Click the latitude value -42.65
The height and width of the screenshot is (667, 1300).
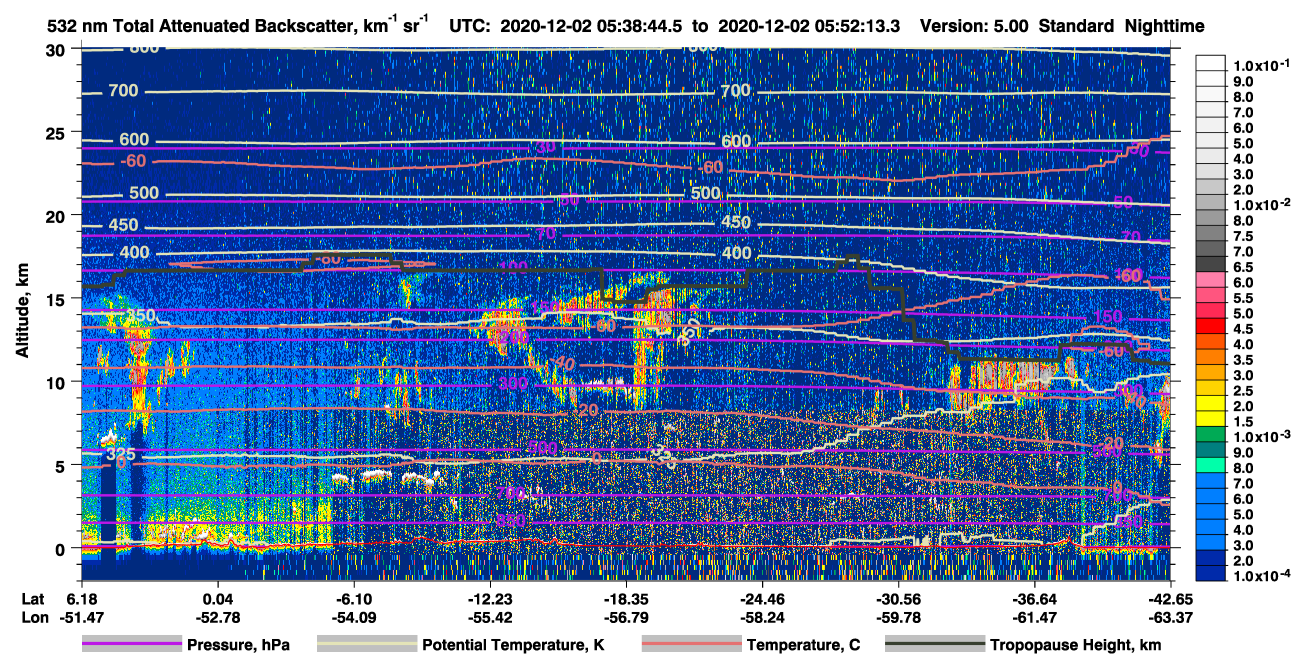1170,598
